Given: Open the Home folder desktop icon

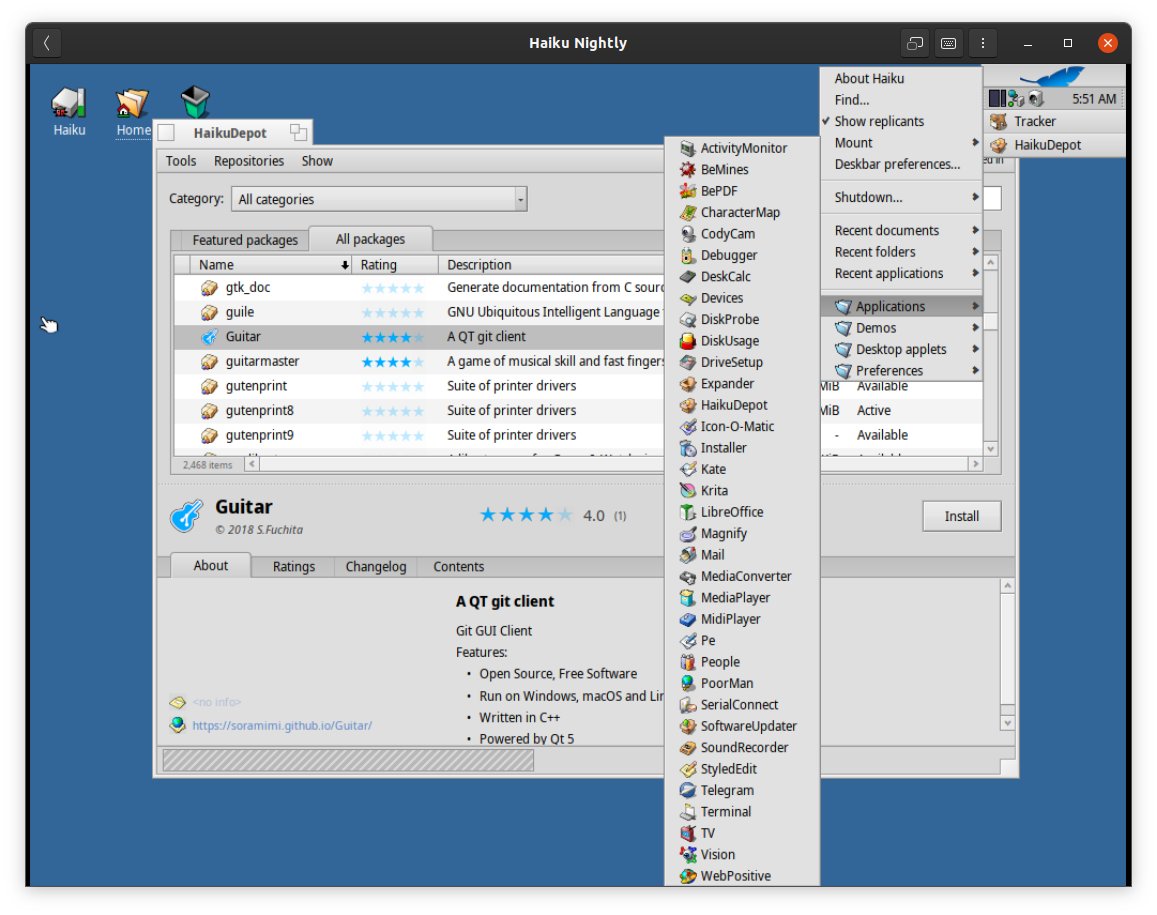Looking at the screenshot, I should (x=133, y=112).
